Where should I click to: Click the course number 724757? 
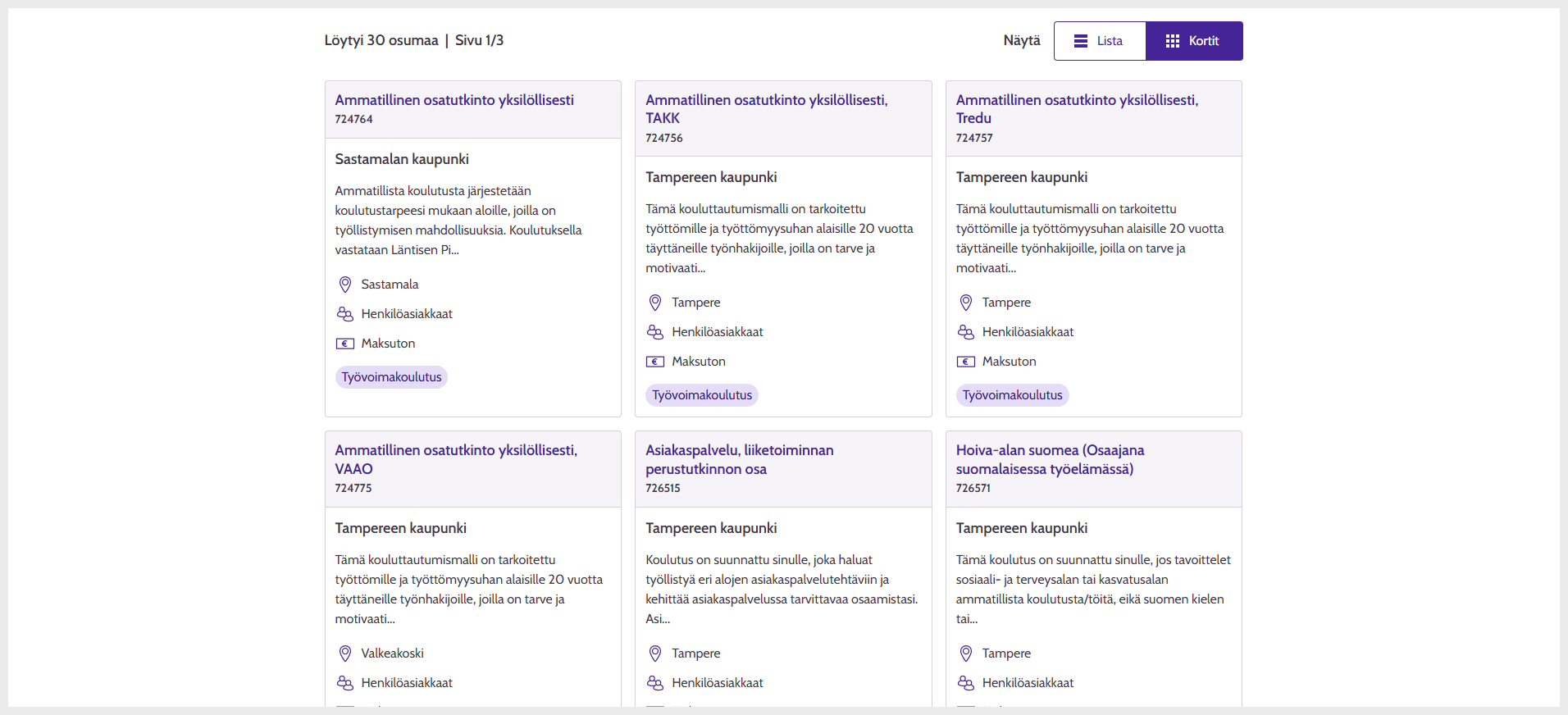[x=974, y=138]
